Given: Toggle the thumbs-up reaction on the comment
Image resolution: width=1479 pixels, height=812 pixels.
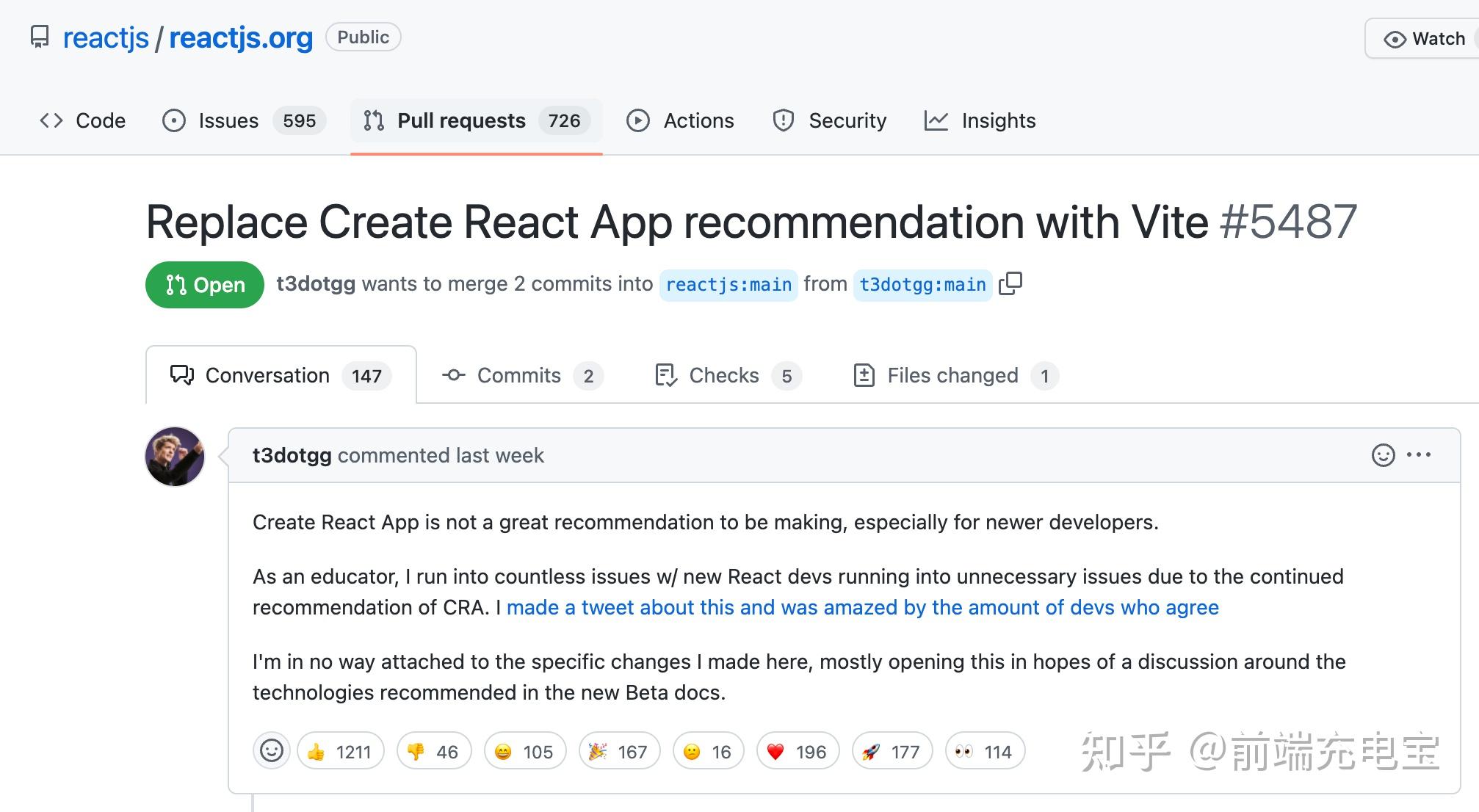Looking at the screenshot, I should [x=339, y=751].
